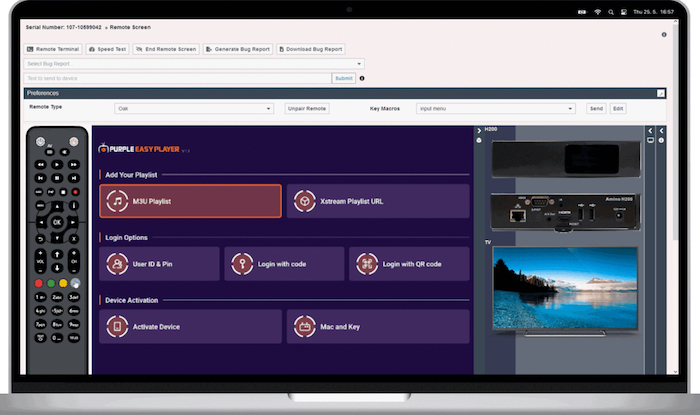Select Login with QR code option
The height and width of the screenshot is (415, 700).
(x=409, y=264)
